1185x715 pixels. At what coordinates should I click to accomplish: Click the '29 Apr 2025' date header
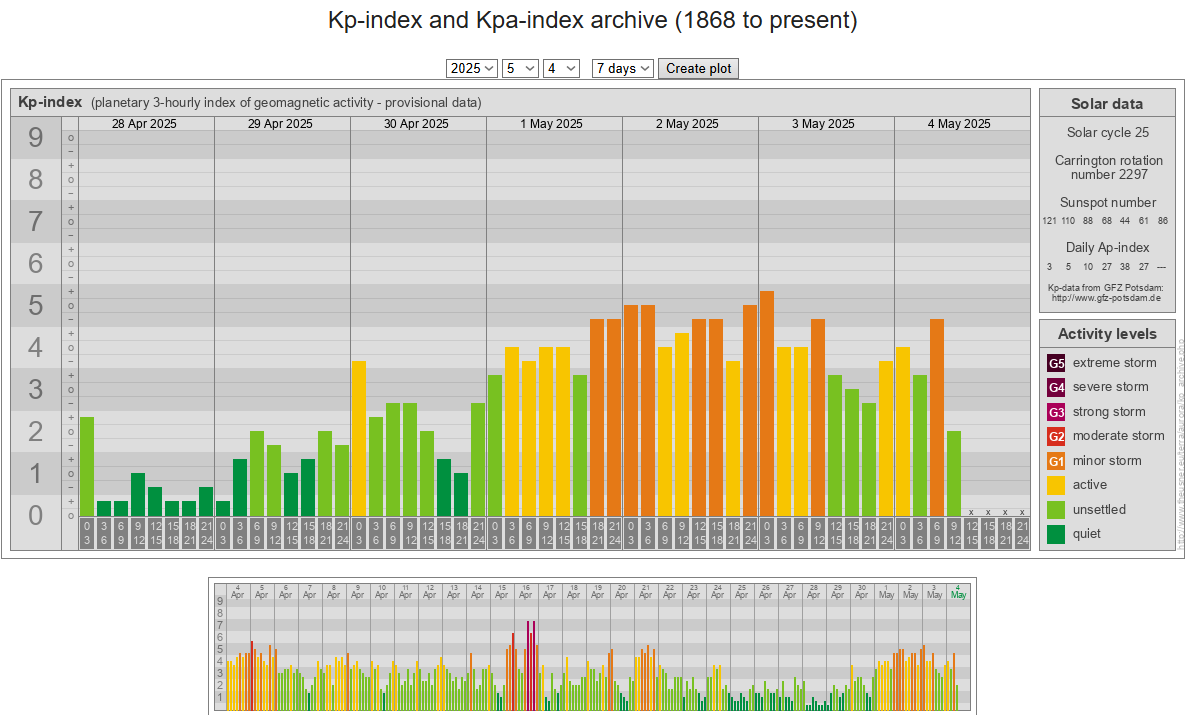pyautogui.click(x=280, y=124)
